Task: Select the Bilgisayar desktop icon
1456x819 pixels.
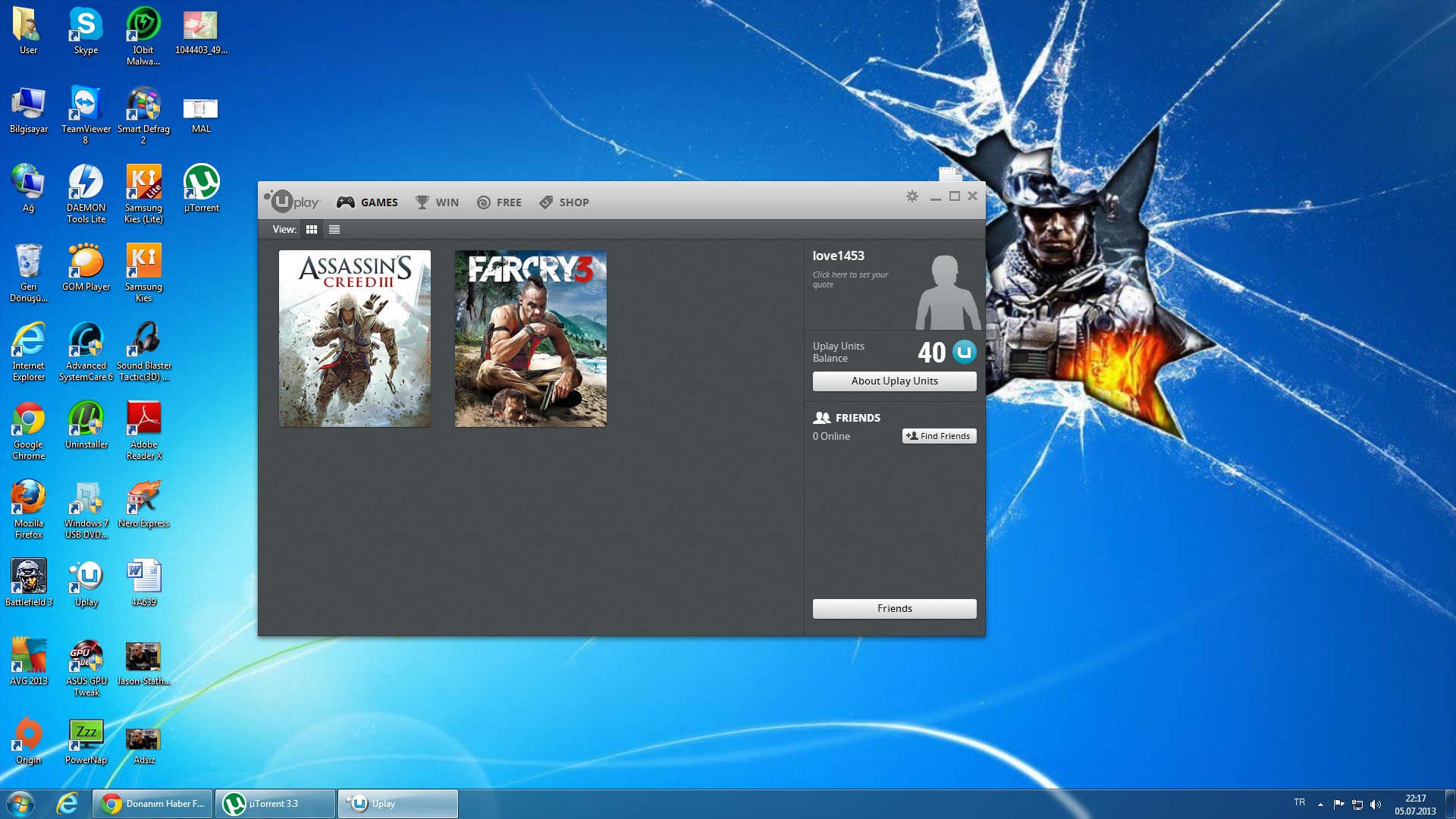Action: pos(28,111)
